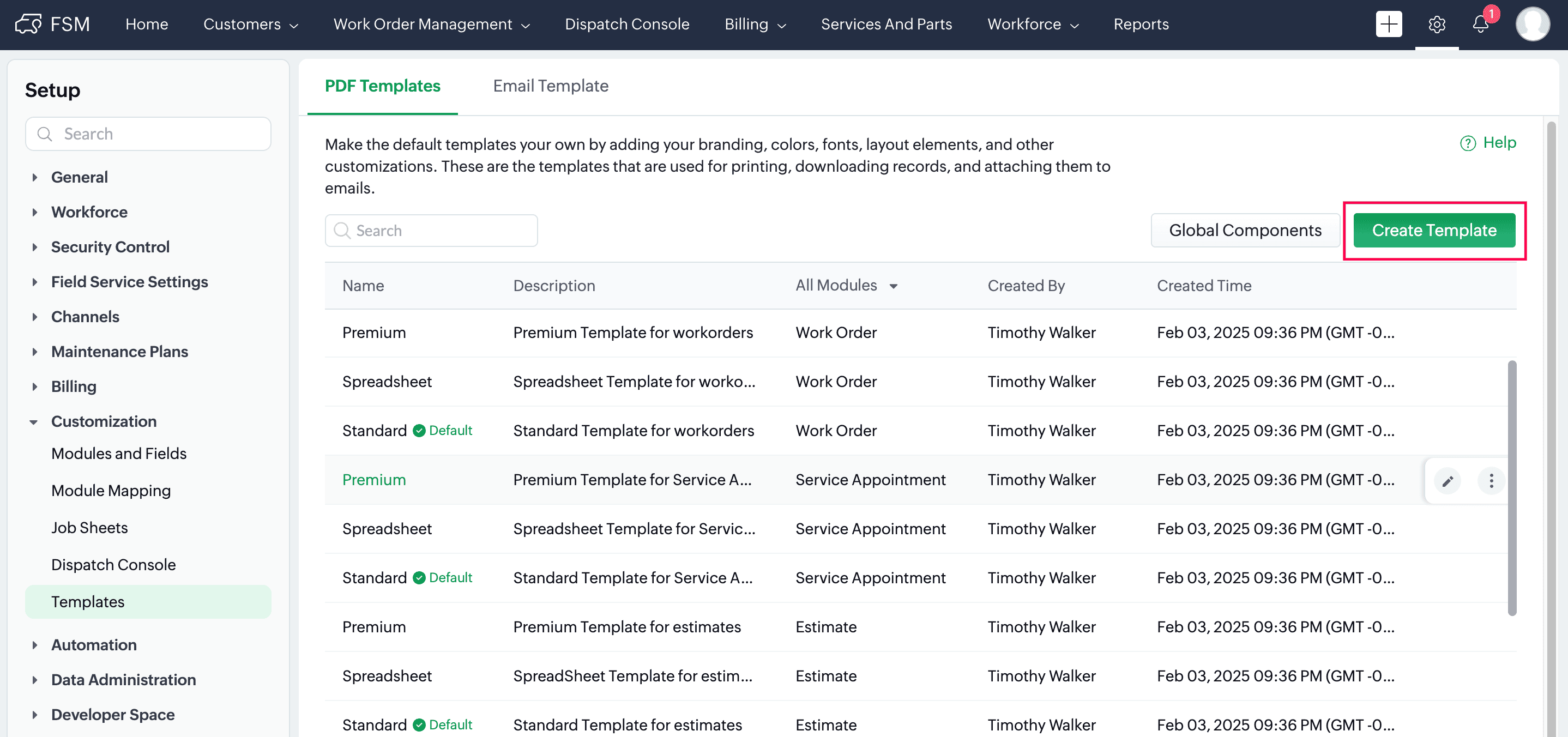Click the plus quick-create icon

pyautogui.click(x=1389, y=25)
